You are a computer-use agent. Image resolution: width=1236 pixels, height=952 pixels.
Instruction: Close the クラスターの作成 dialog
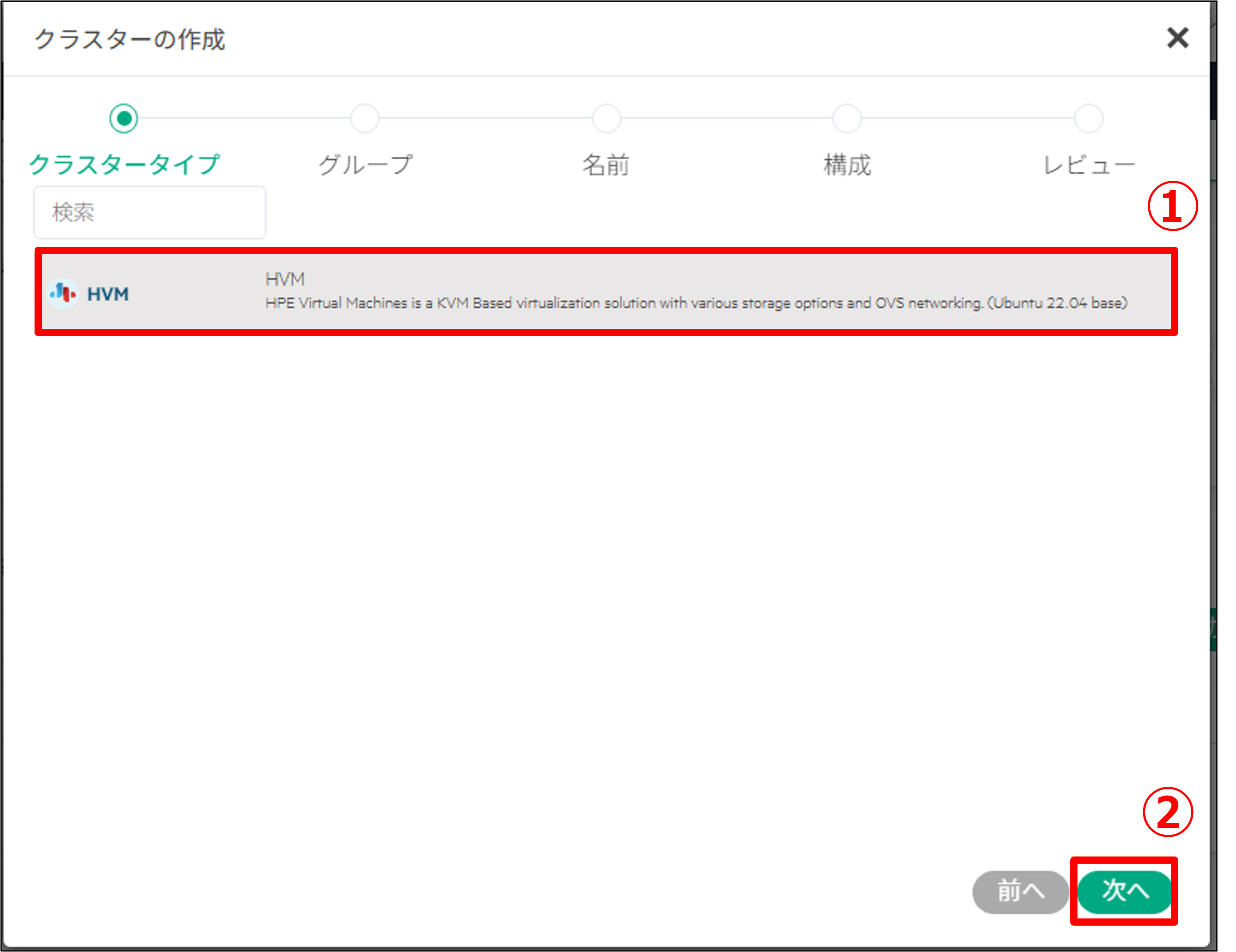tap(1177, 38)
